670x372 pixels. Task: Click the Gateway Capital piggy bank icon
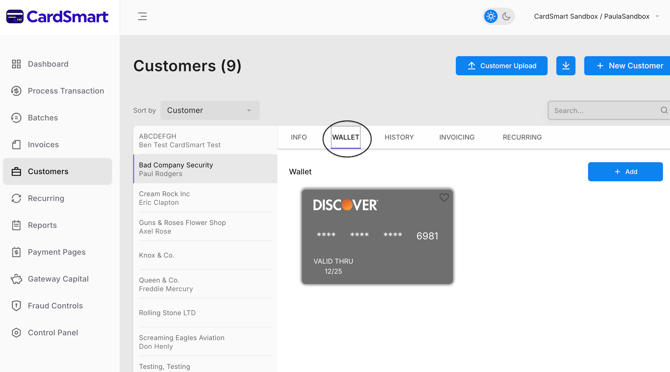[x=16, y=279]
